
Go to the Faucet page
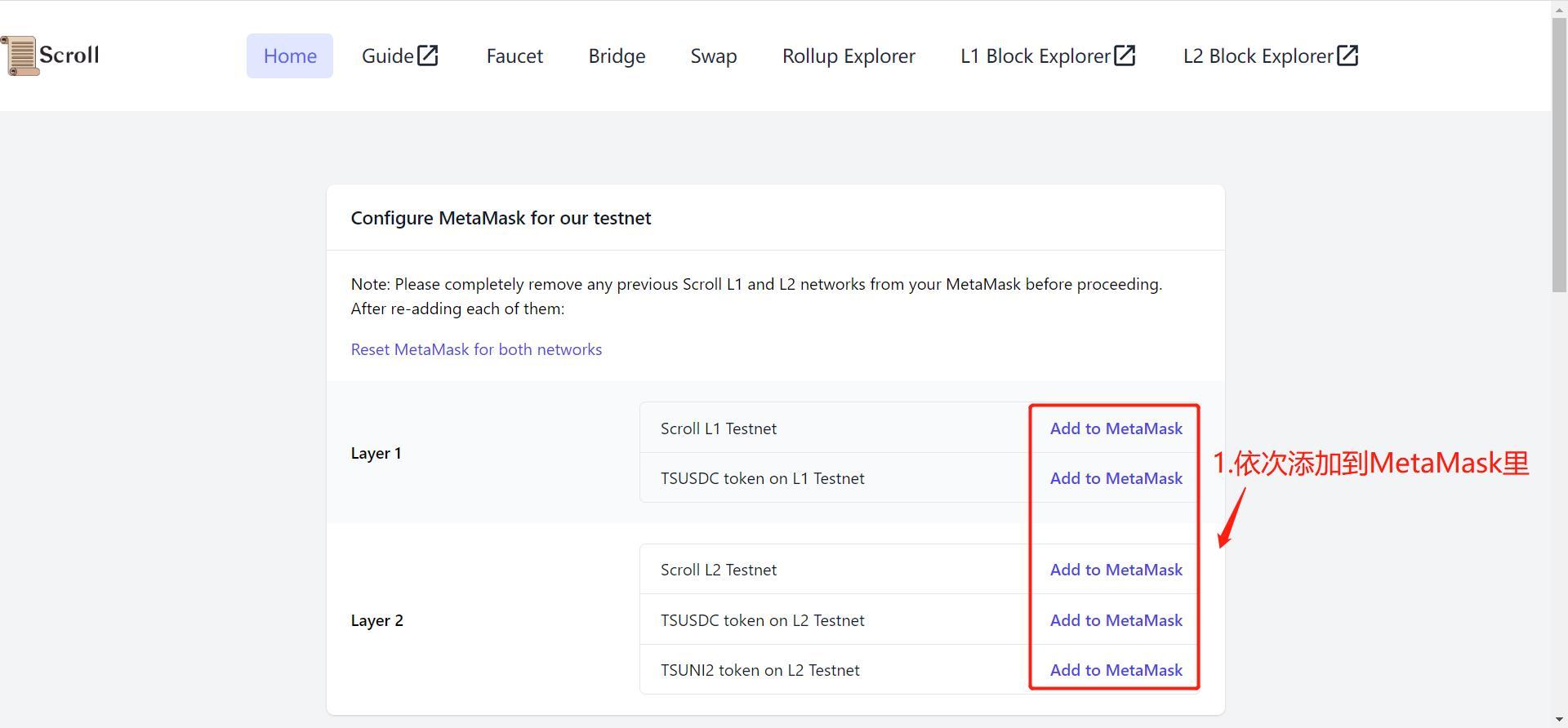pos(514,55)
